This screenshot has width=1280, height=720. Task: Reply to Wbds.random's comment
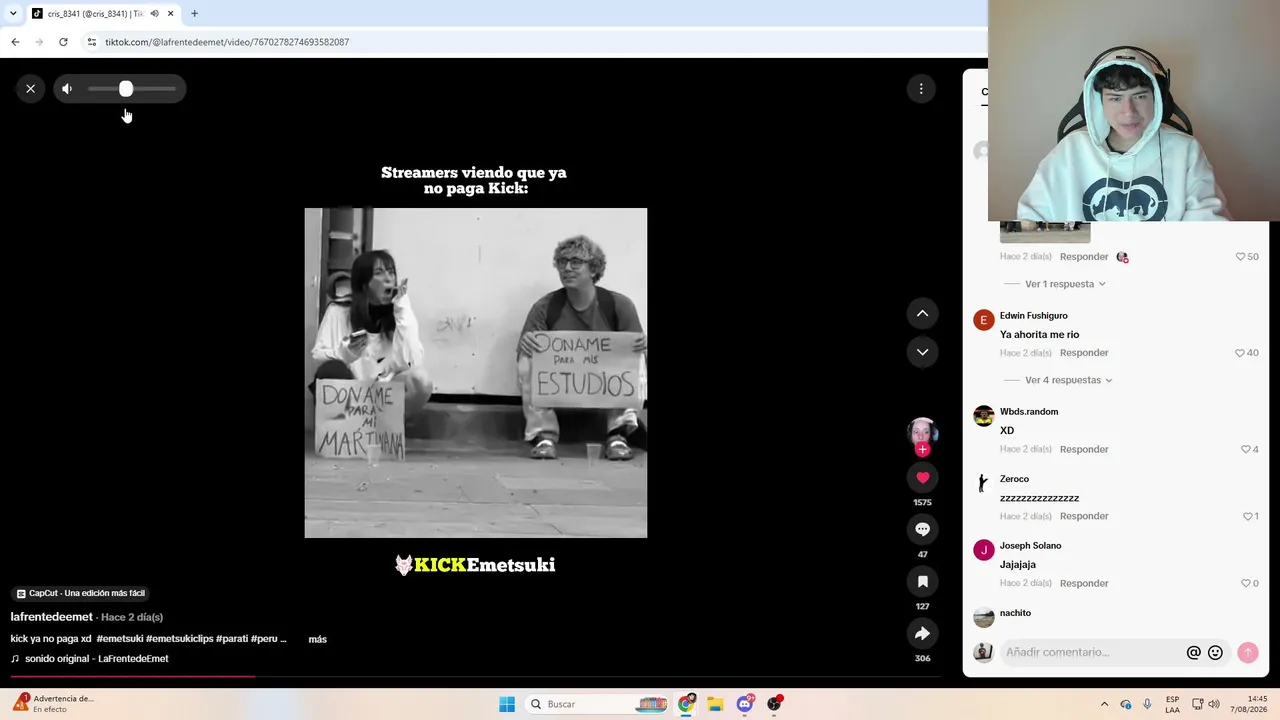tap(1084, 449)
